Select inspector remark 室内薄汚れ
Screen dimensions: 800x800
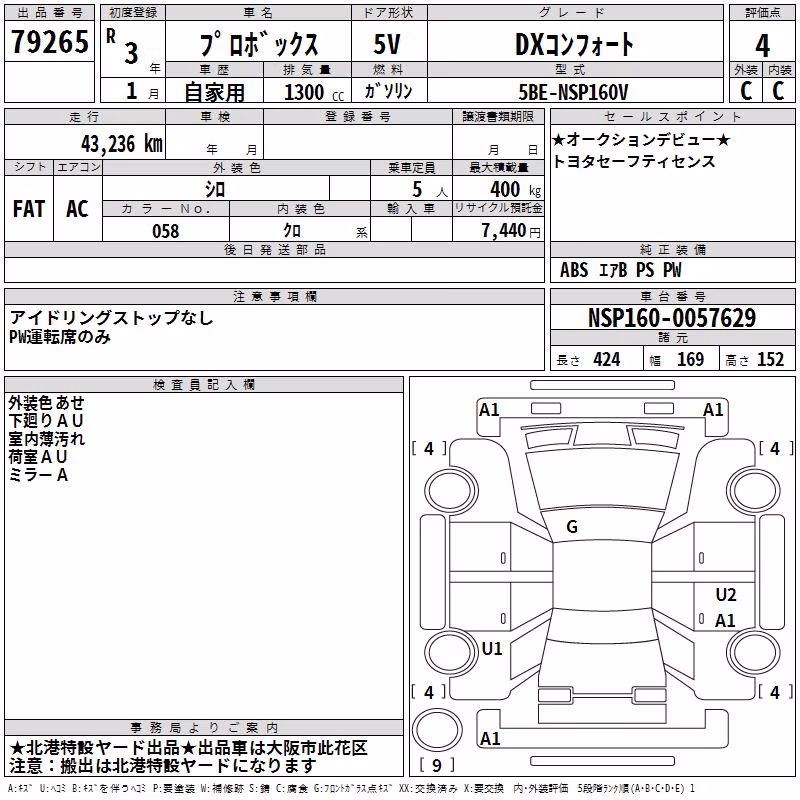tap(46, 439)
